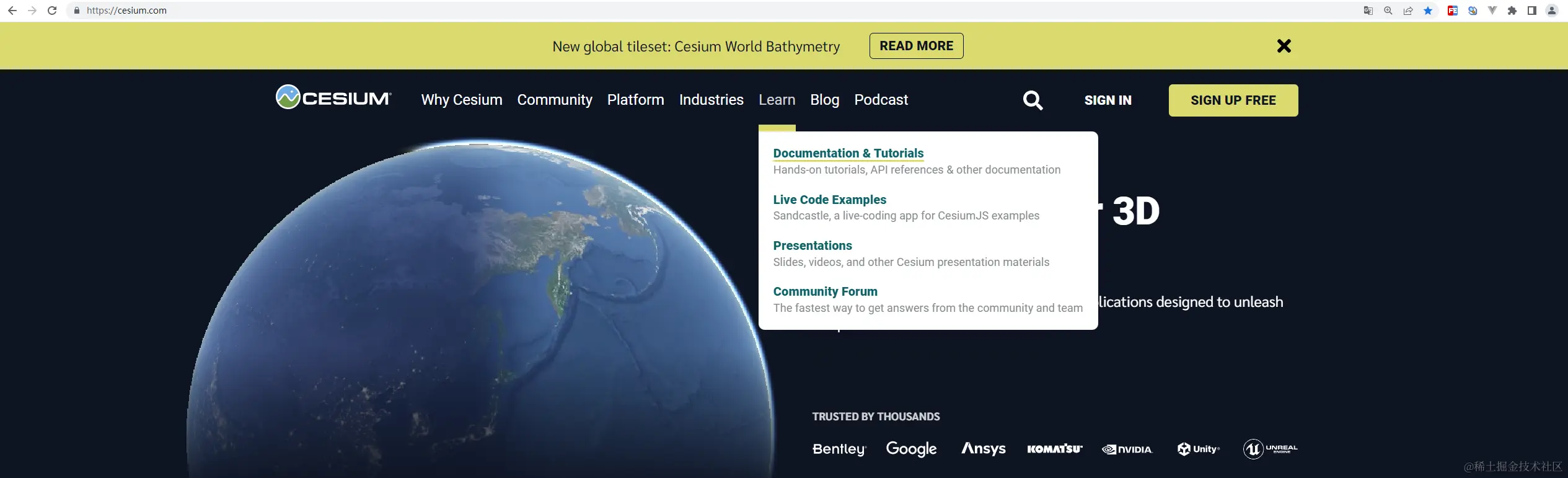Open the Industries nav menu
The image size is (1568, 478).
click(x=711, y=100)
